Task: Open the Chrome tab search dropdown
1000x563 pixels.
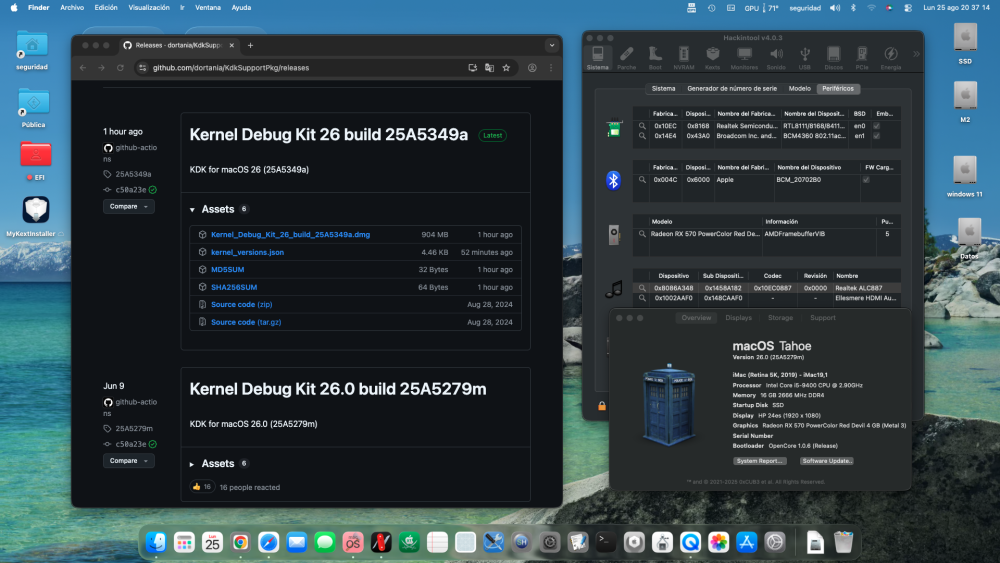Action: (x=552, y=45)
